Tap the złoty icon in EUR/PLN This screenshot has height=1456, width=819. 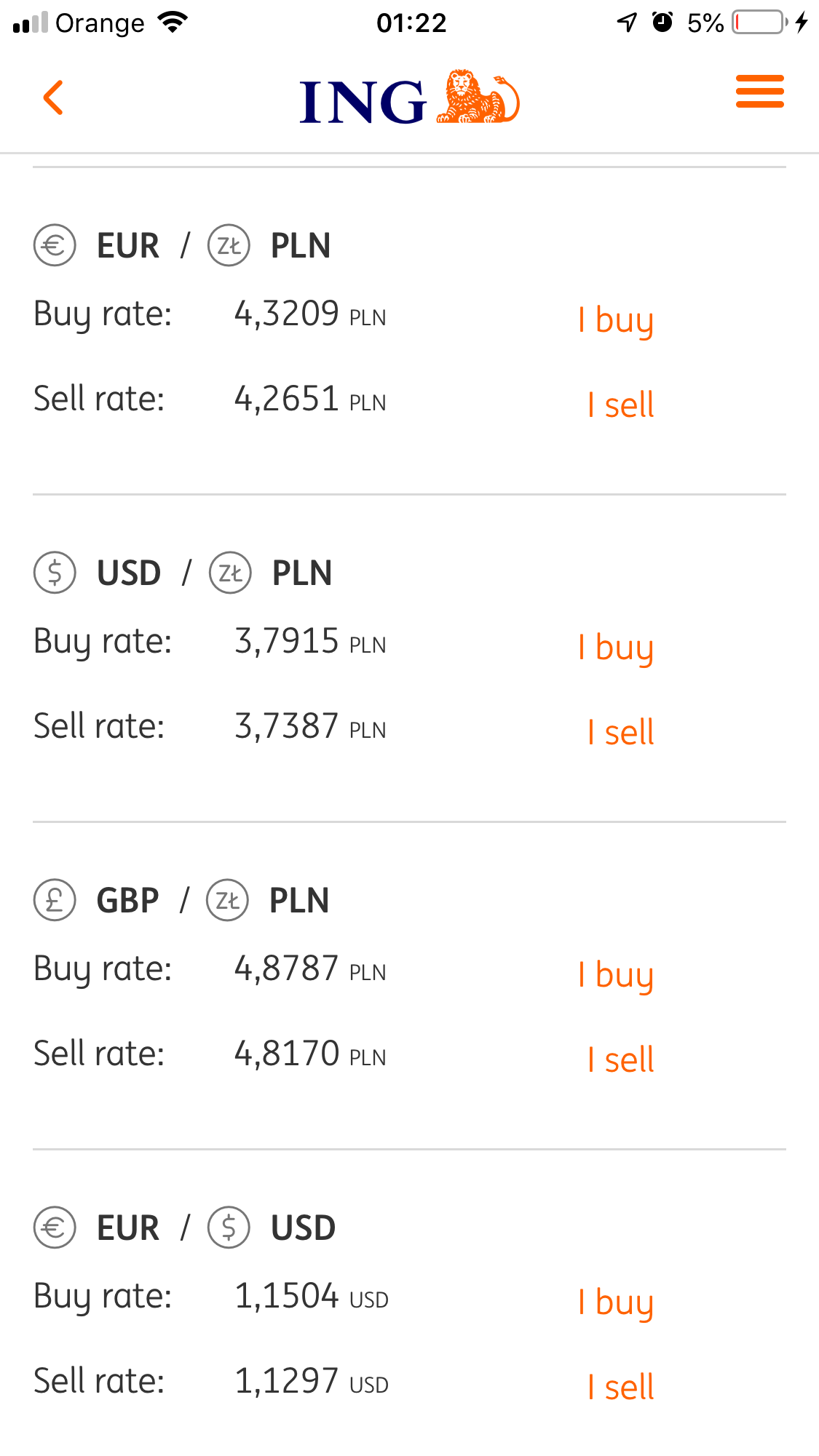coord(229,245)
